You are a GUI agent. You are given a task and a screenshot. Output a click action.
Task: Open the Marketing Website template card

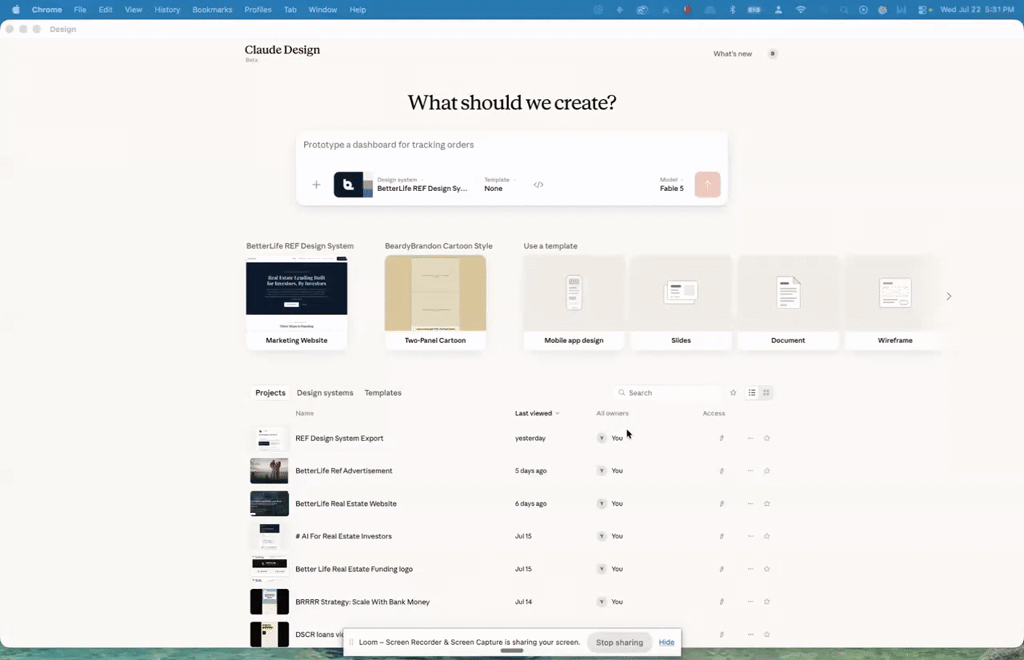296,302
